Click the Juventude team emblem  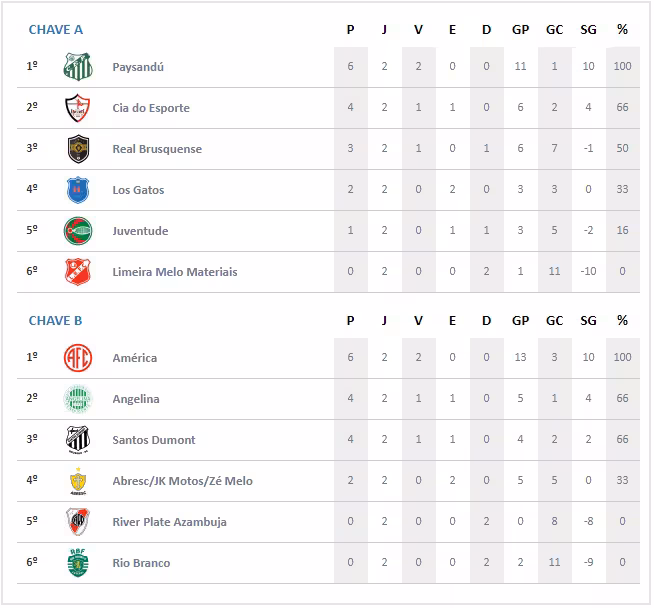coord(78,231)
